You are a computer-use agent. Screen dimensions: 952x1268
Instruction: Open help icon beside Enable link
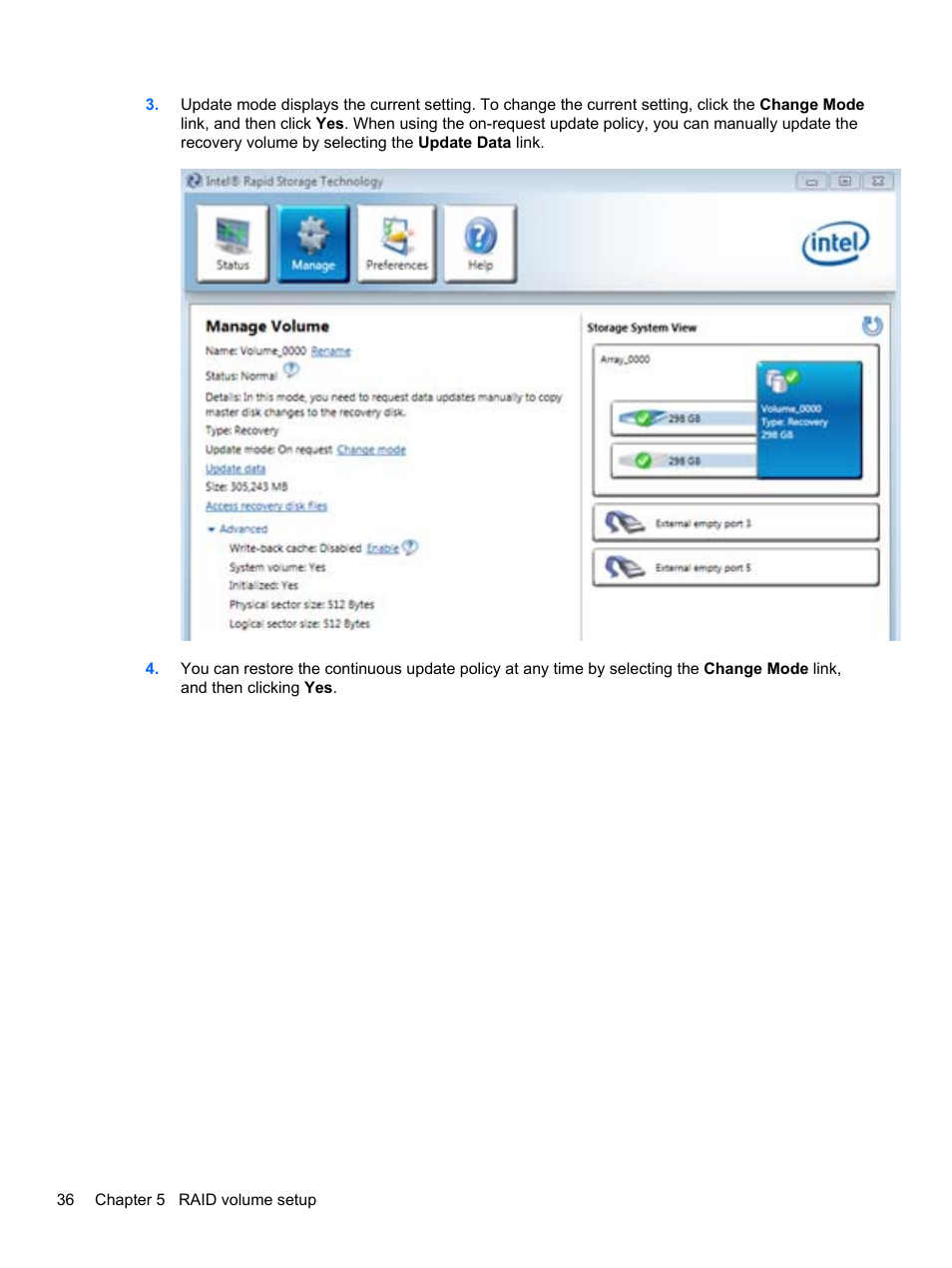coord(410,547)
